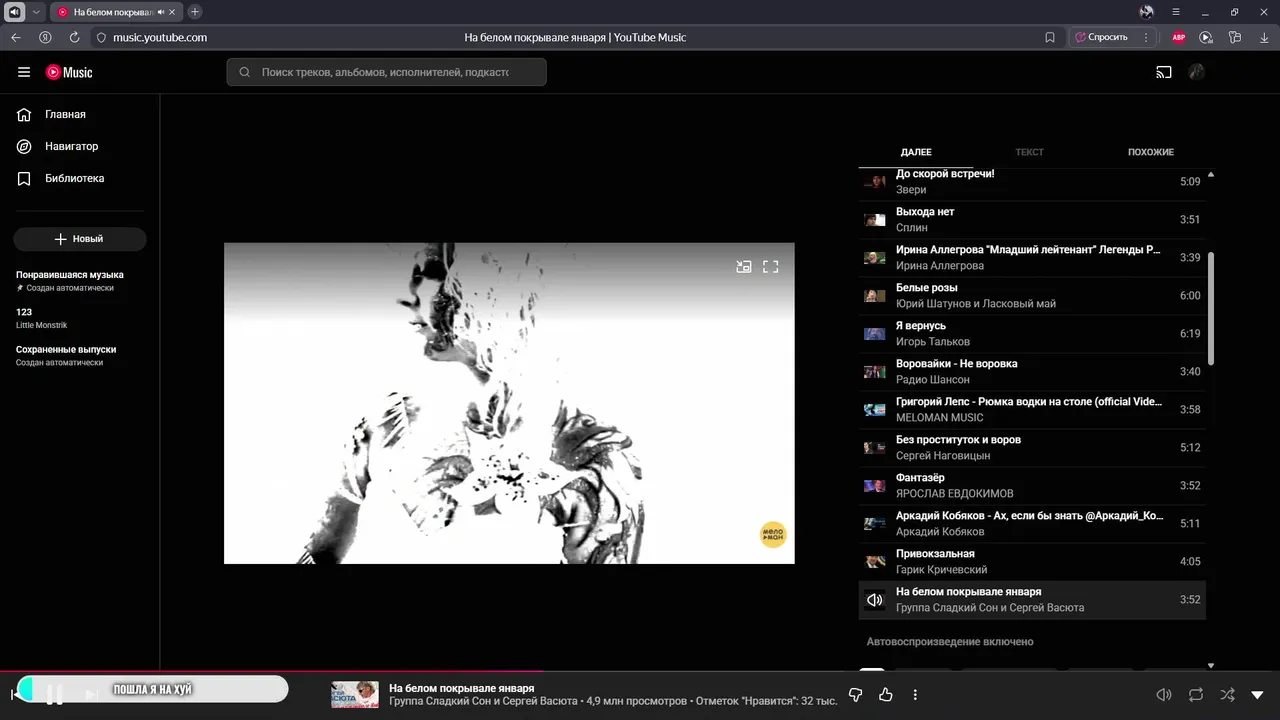Open a new browser tab
The height and width of the screenshot is (720, 1280).
(195, 12)
